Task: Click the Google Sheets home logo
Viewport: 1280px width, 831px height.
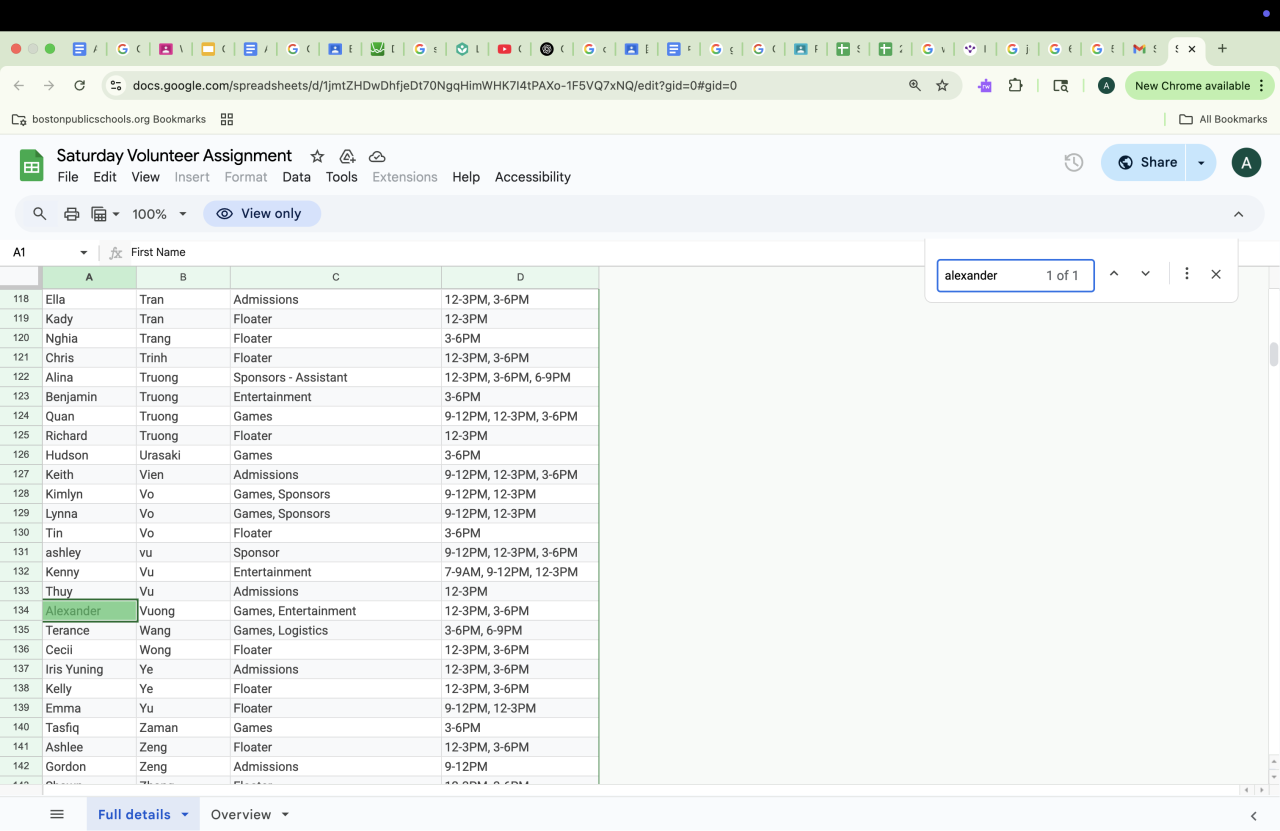Action: coord(32,165)
